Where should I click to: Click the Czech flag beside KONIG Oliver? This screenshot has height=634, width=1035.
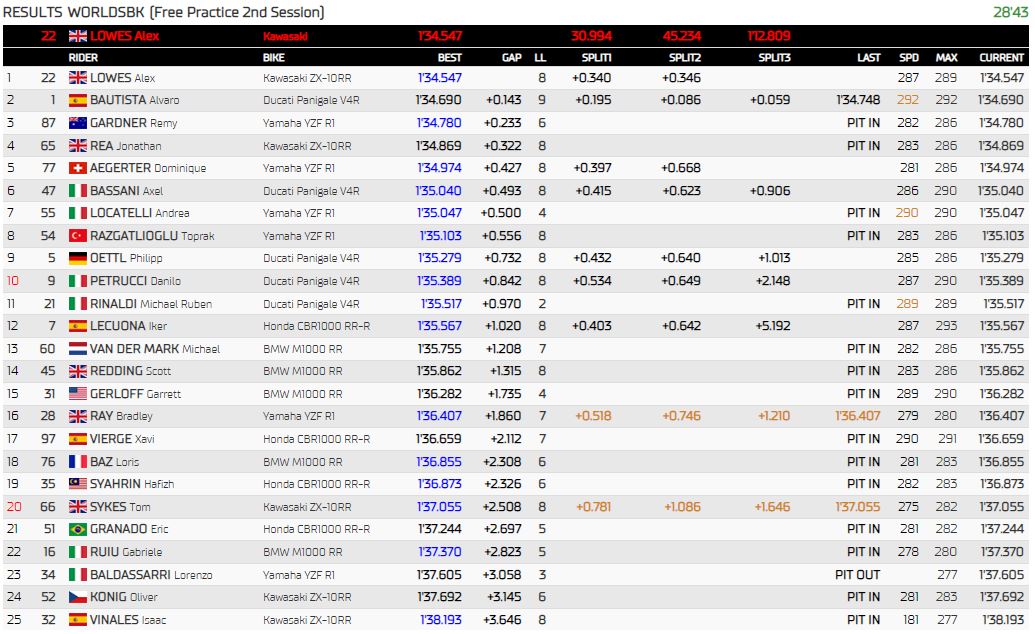pos(78,597)
